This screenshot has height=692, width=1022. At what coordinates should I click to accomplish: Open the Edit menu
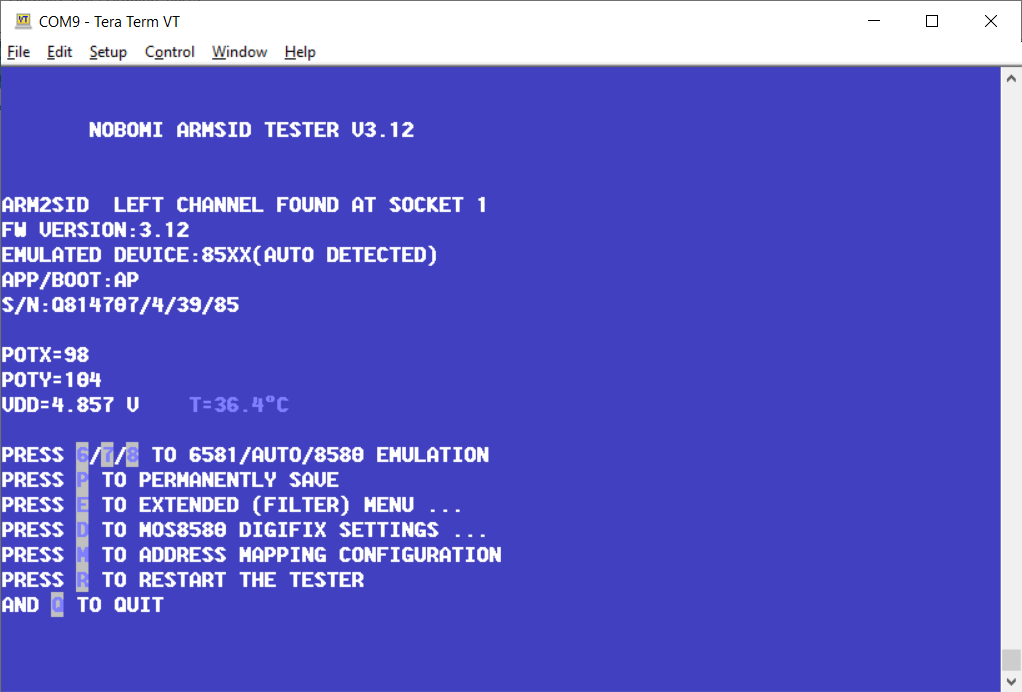point(59,52)
